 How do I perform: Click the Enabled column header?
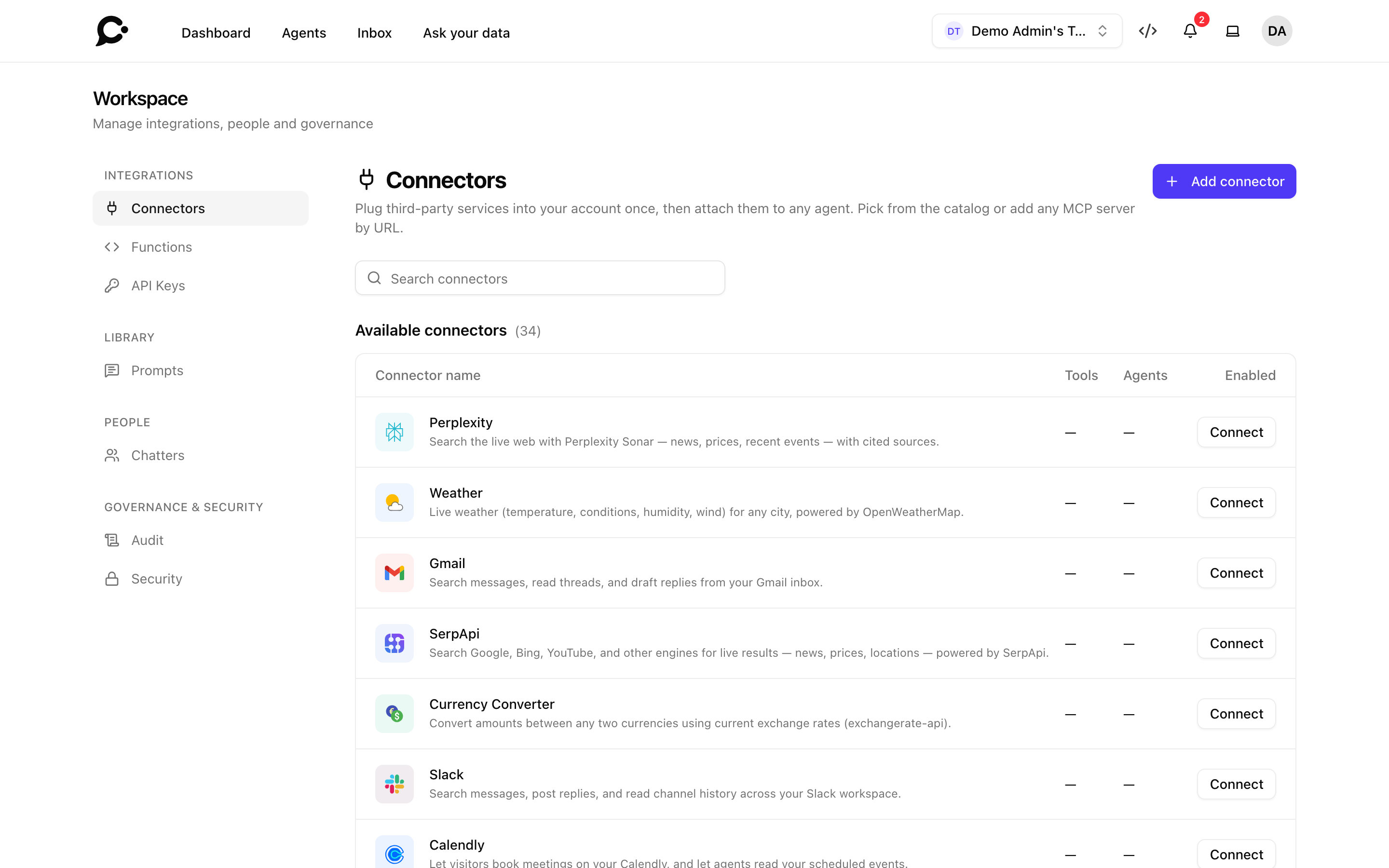pos(1250,375)
